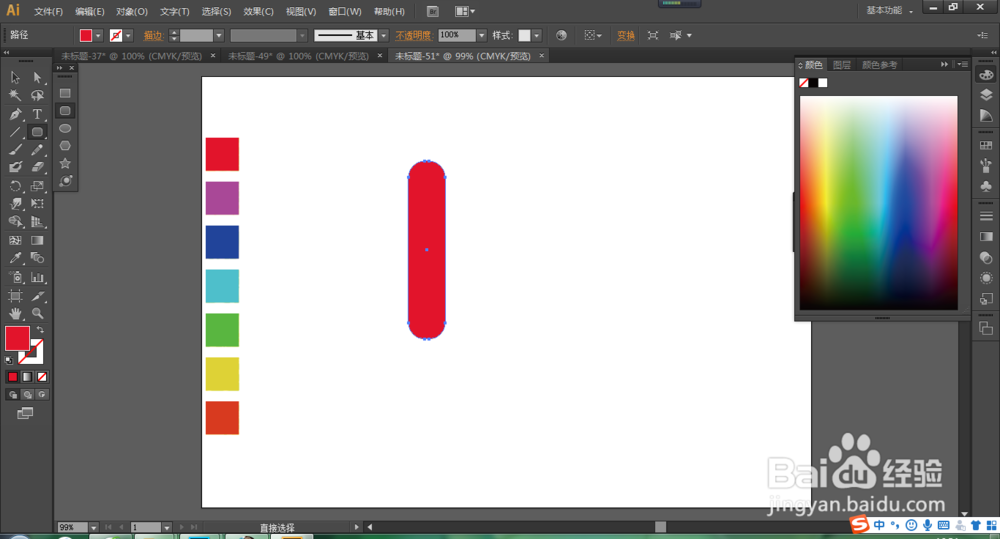Open the 基本 brush definition dropdown

383,36
